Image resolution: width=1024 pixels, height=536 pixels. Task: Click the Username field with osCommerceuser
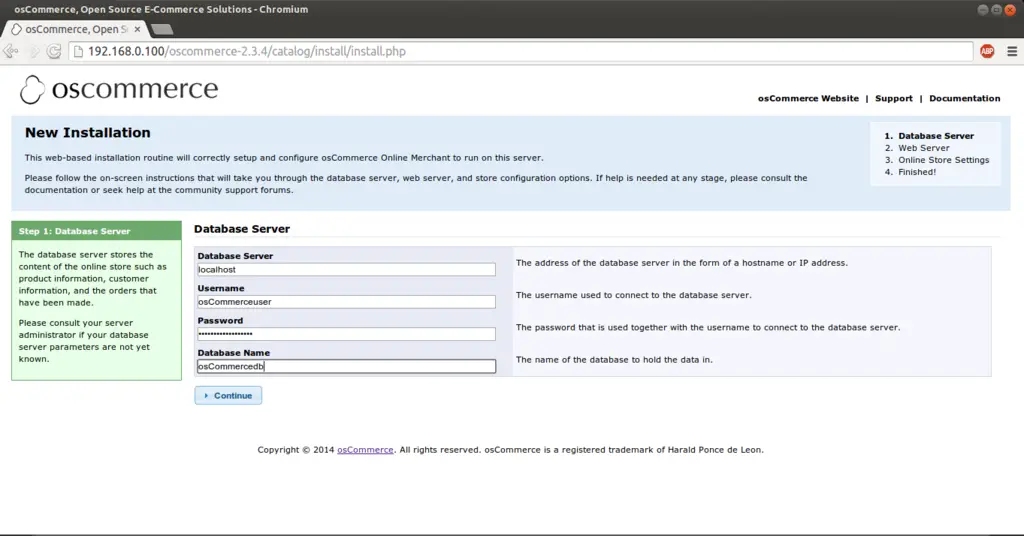(346, 302)
